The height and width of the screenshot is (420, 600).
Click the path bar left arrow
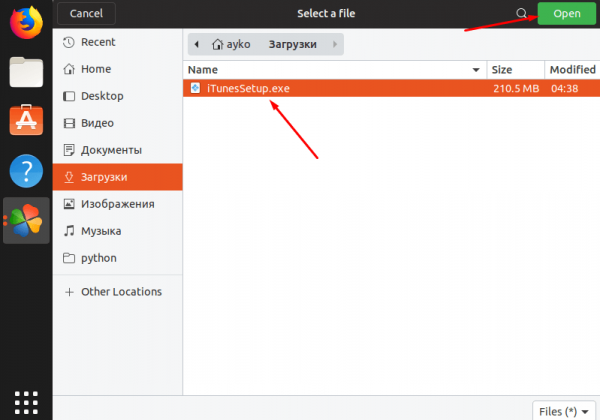tap(197, 44)
